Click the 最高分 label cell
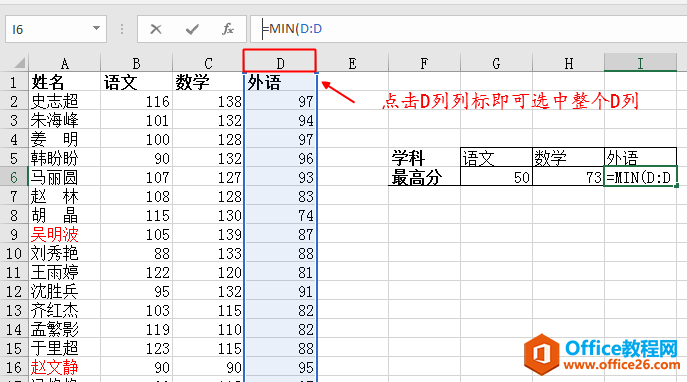Image resolution: width=687 pixels, height=382 pixels. (424, 177)
